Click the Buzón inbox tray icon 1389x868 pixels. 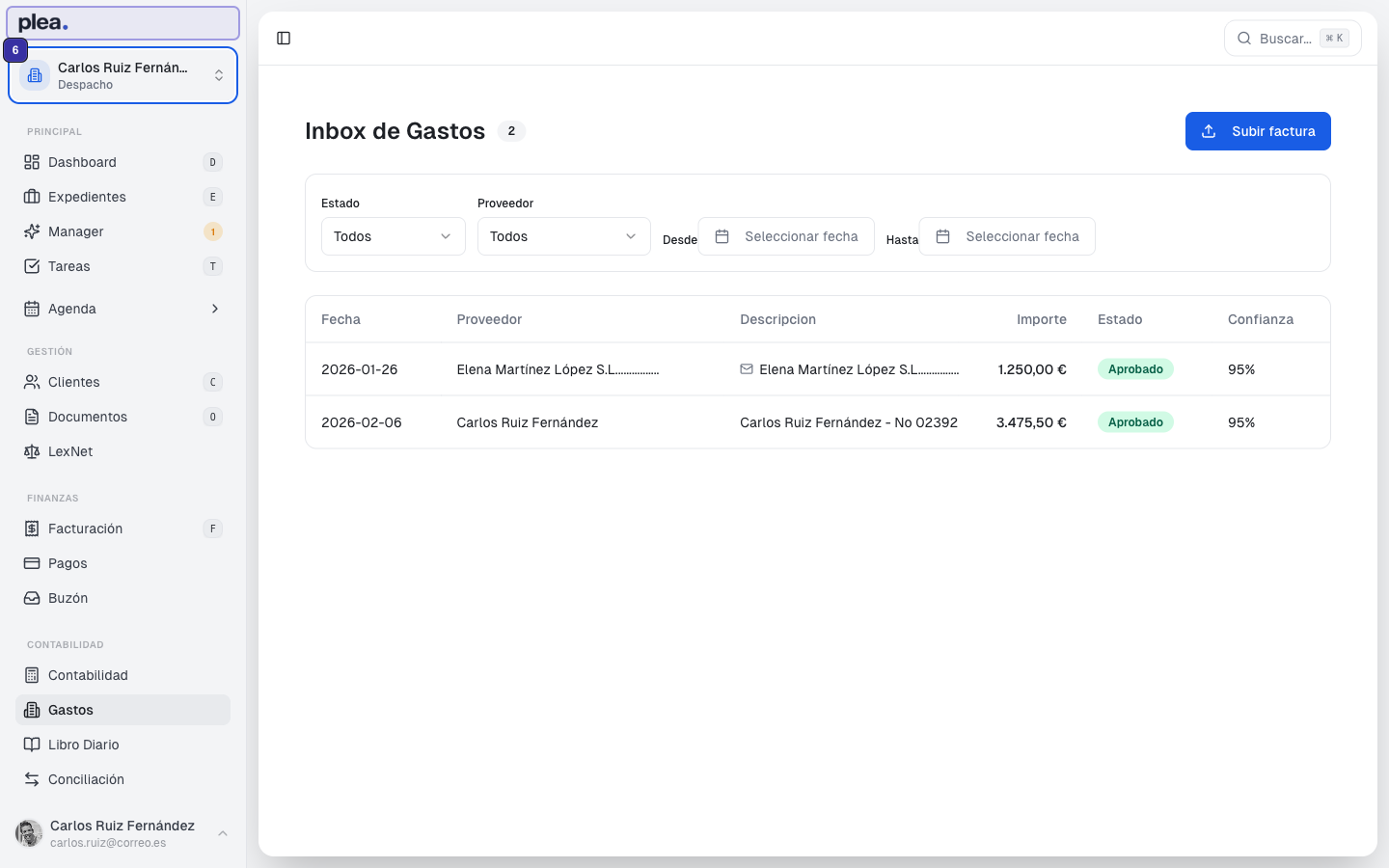(x=32, y=598)
